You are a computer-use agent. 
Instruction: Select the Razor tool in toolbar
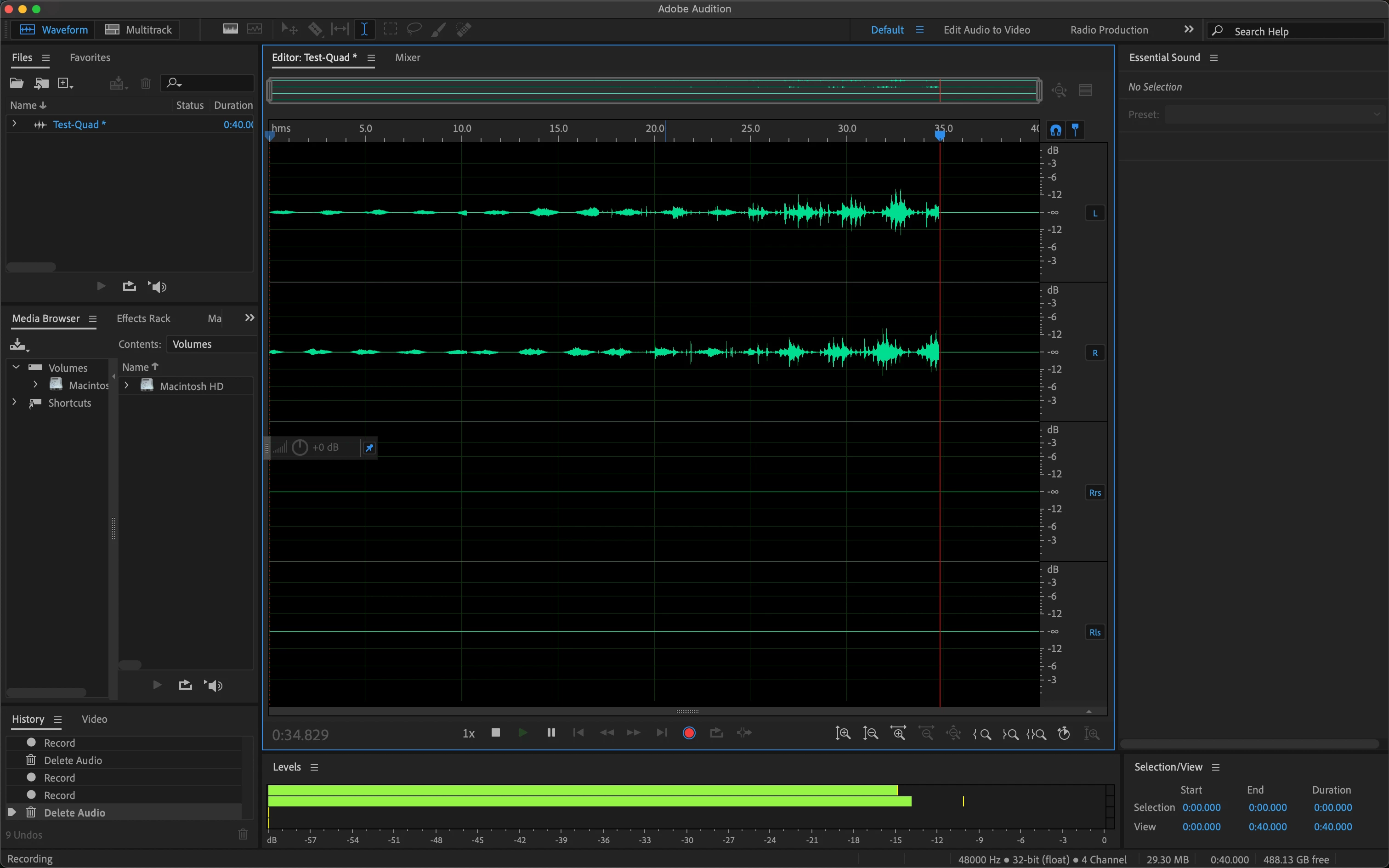pyautogui.click(x=315, y=29)
